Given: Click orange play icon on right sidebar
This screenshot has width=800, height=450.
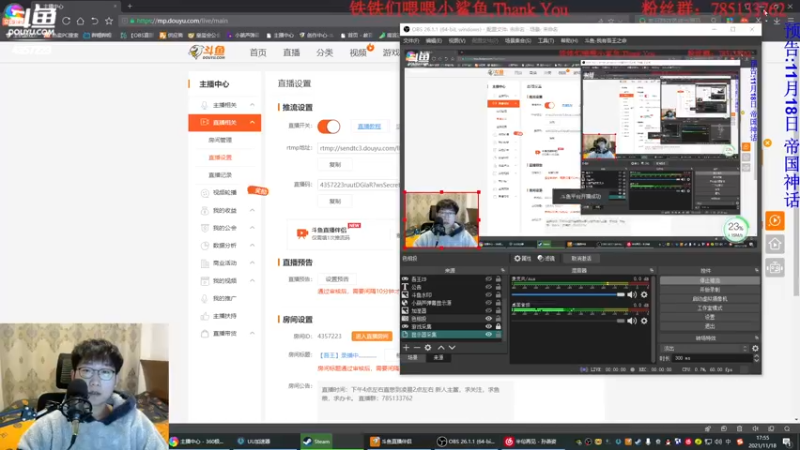Looking at the screenshot, I should (x=774, y=221).
